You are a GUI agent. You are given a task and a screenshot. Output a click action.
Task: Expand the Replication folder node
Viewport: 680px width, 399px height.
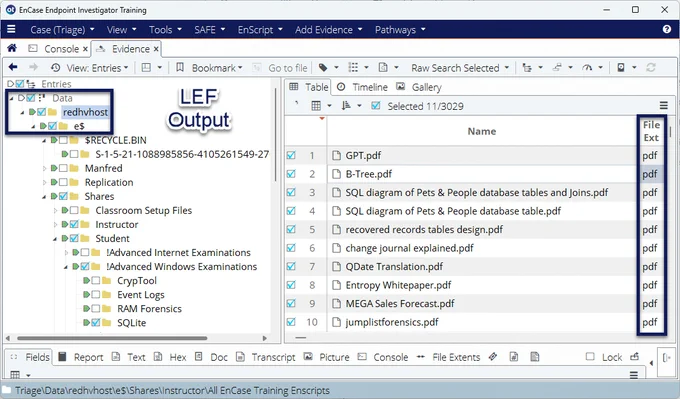(44, 182)
